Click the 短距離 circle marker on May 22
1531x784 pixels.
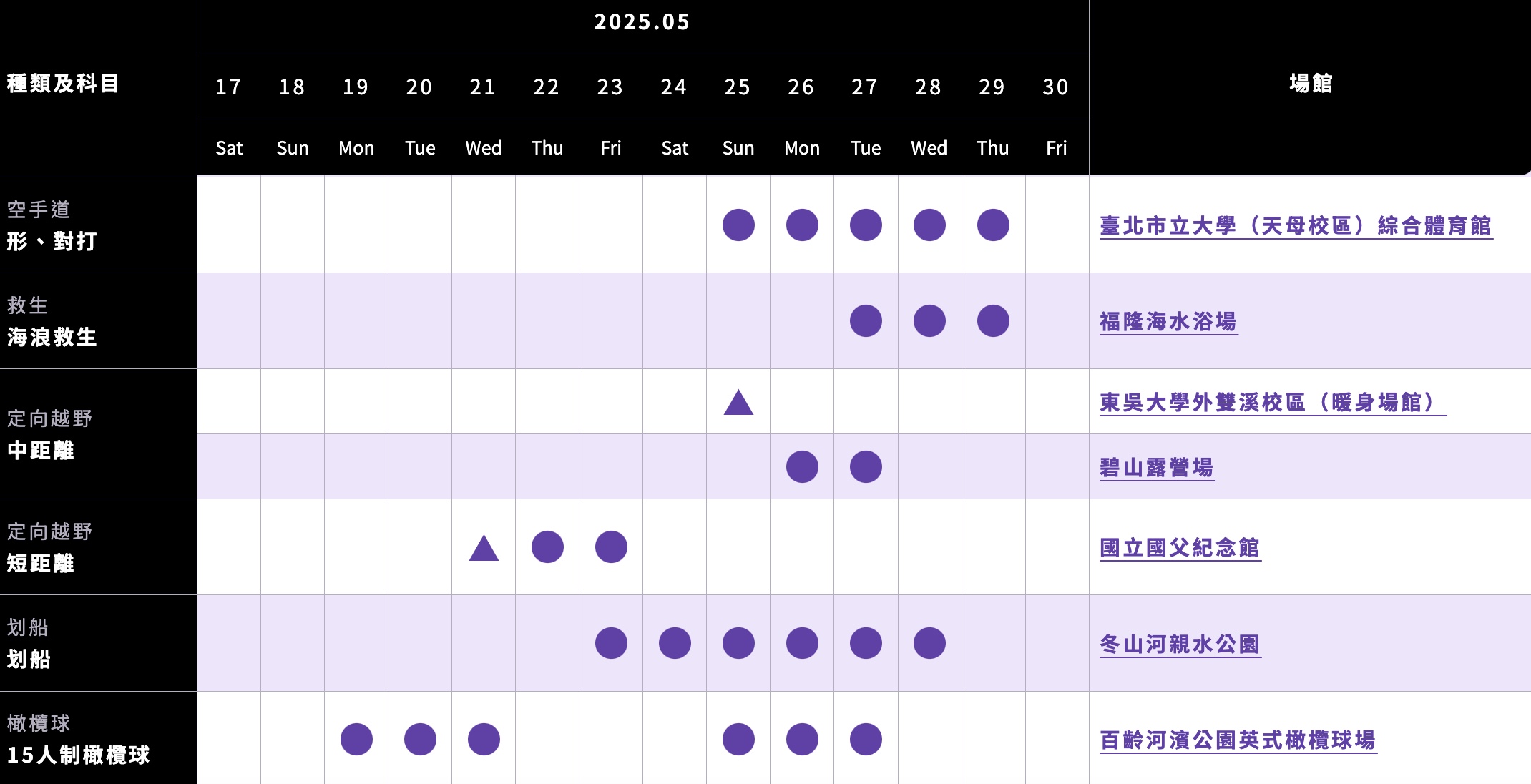pyautogui.click(x=547, y=547)
